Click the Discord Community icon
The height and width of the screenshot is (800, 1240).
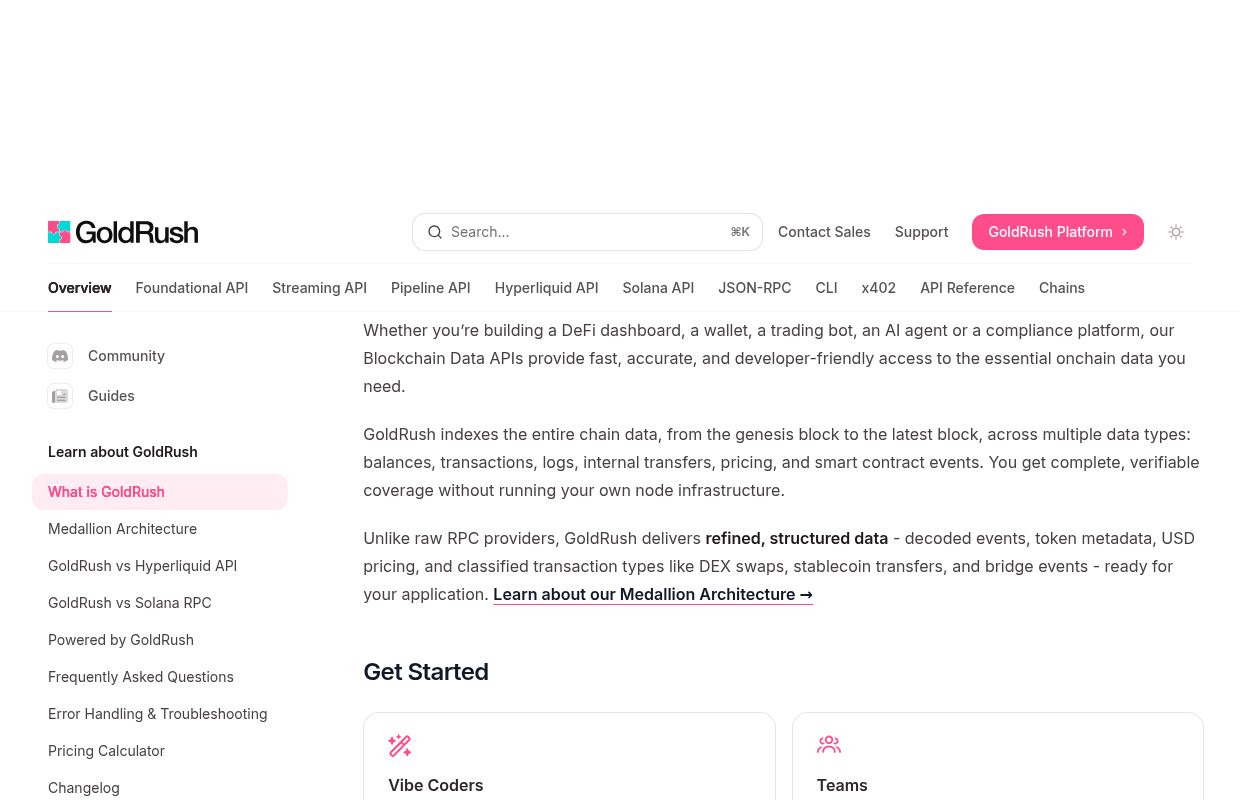[60, 356]
